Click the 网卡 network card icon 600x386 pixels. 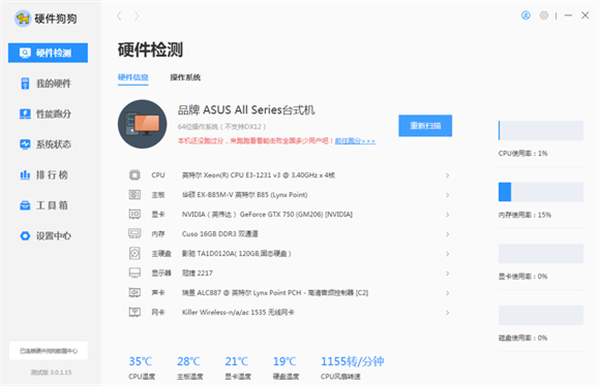coord(134,312)
